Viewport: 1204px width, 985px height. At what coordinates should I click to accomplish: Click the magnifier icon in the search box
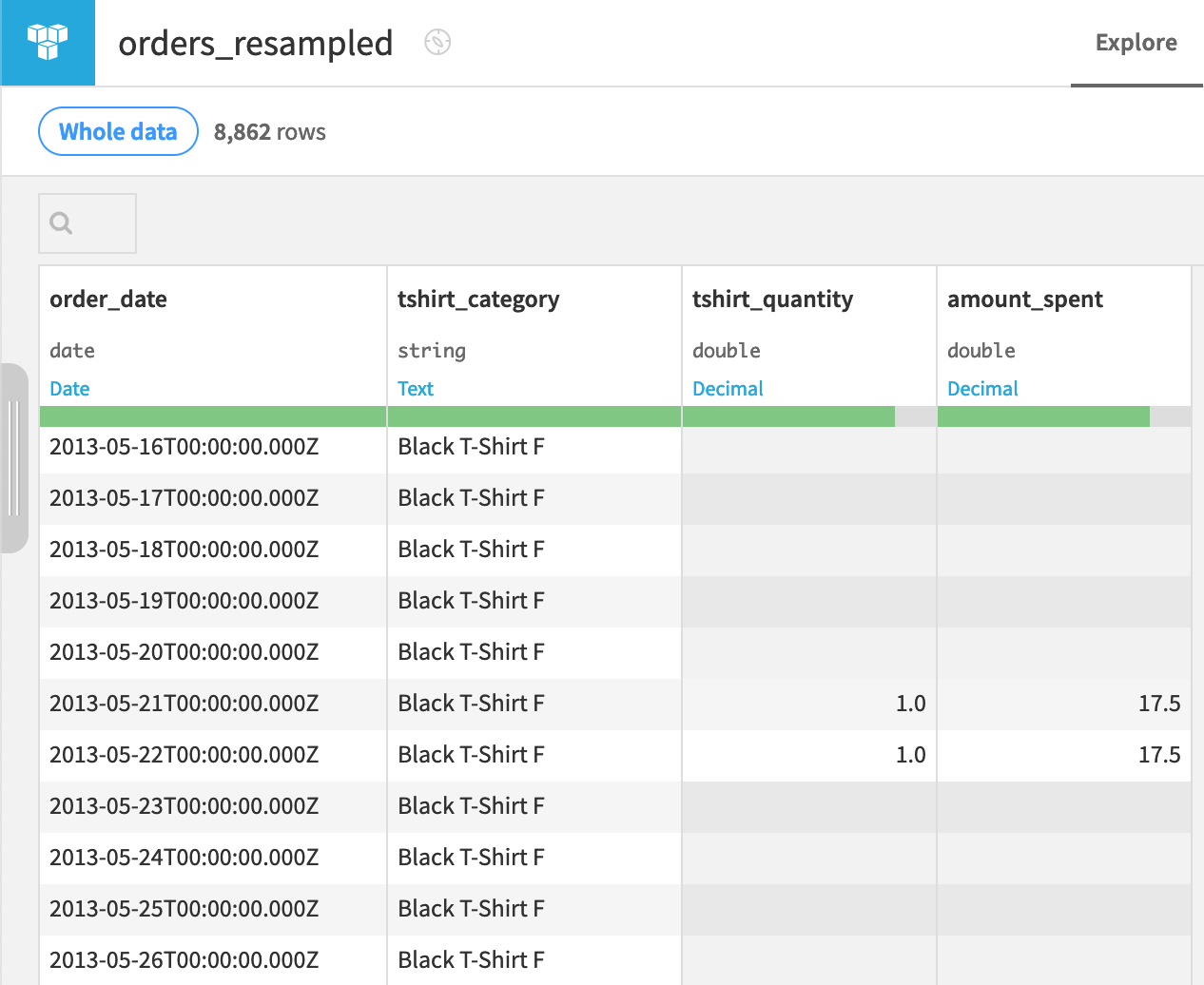(60, 222)
